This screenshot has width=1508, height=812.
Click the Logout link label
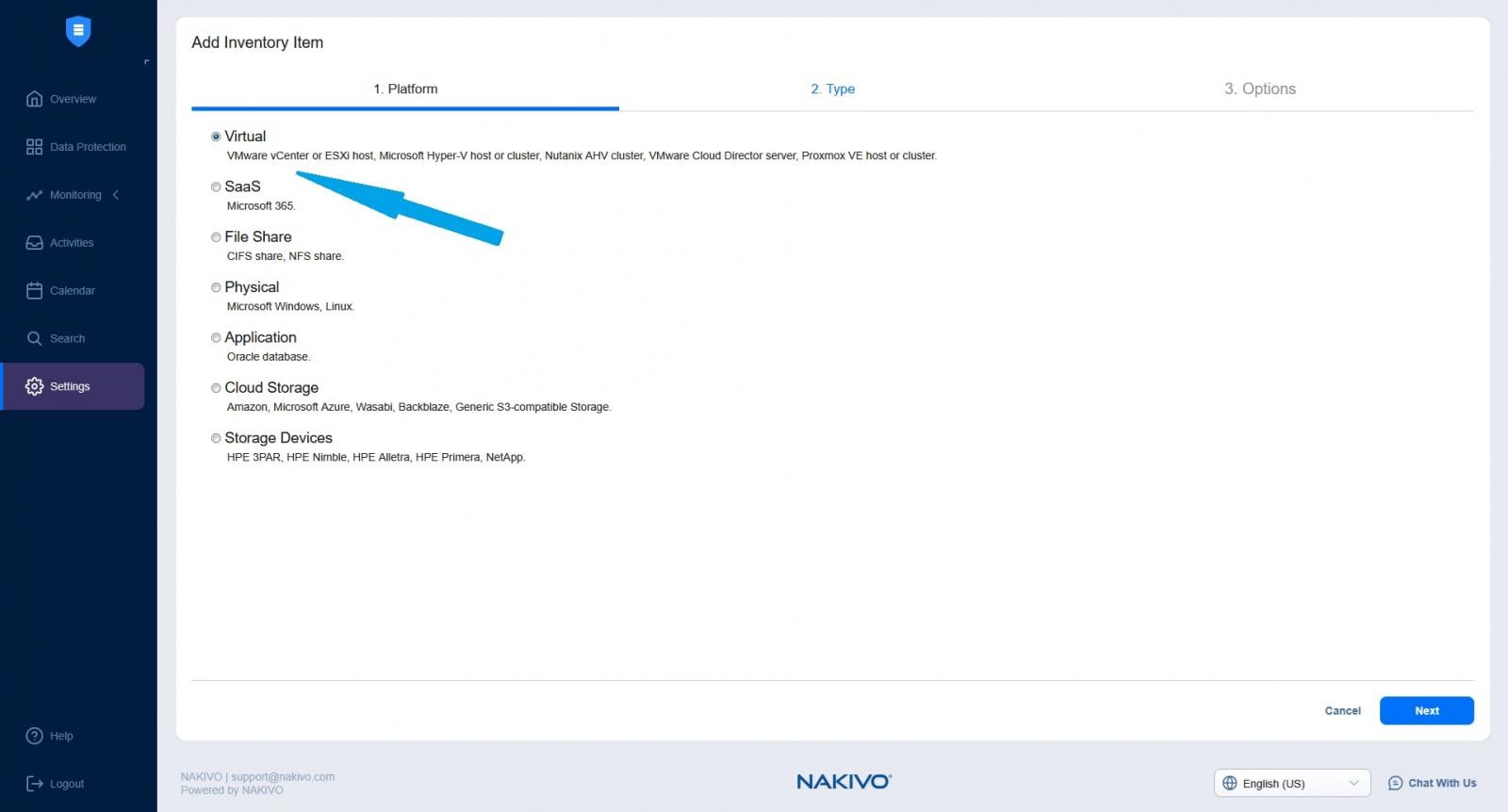pyautogui.click(x=67, y=784)
